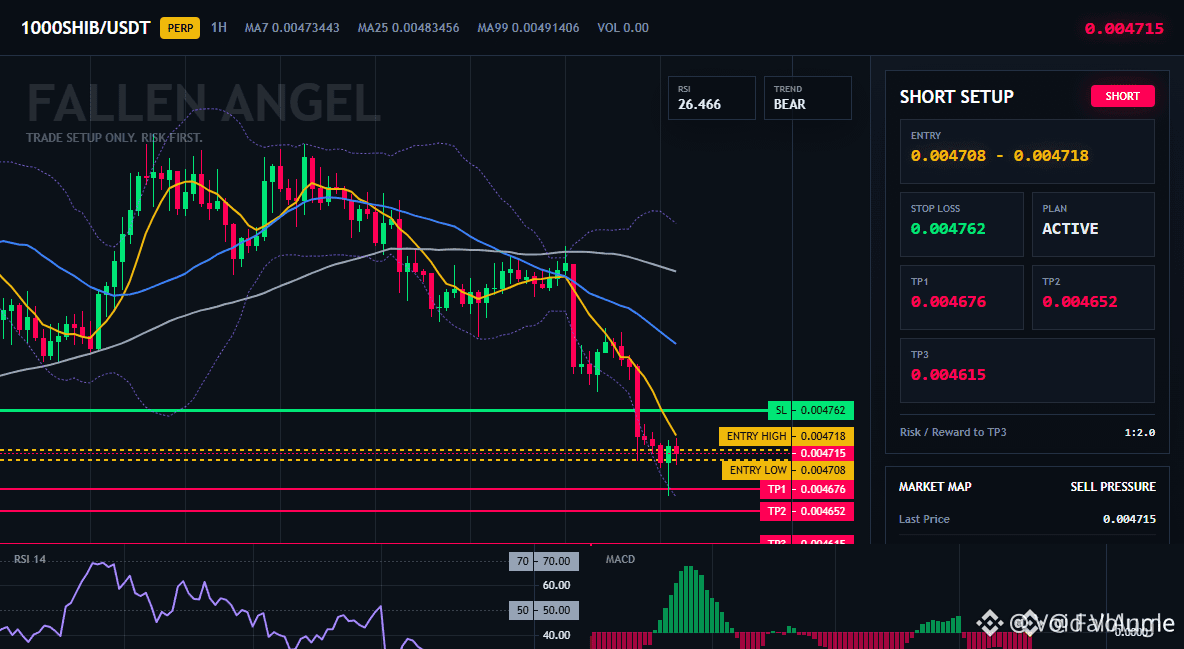This screenshot has width=1184, height=649.
Task: Click the STOP LOSS 0.004762 value
Action: tap(948, 229)
